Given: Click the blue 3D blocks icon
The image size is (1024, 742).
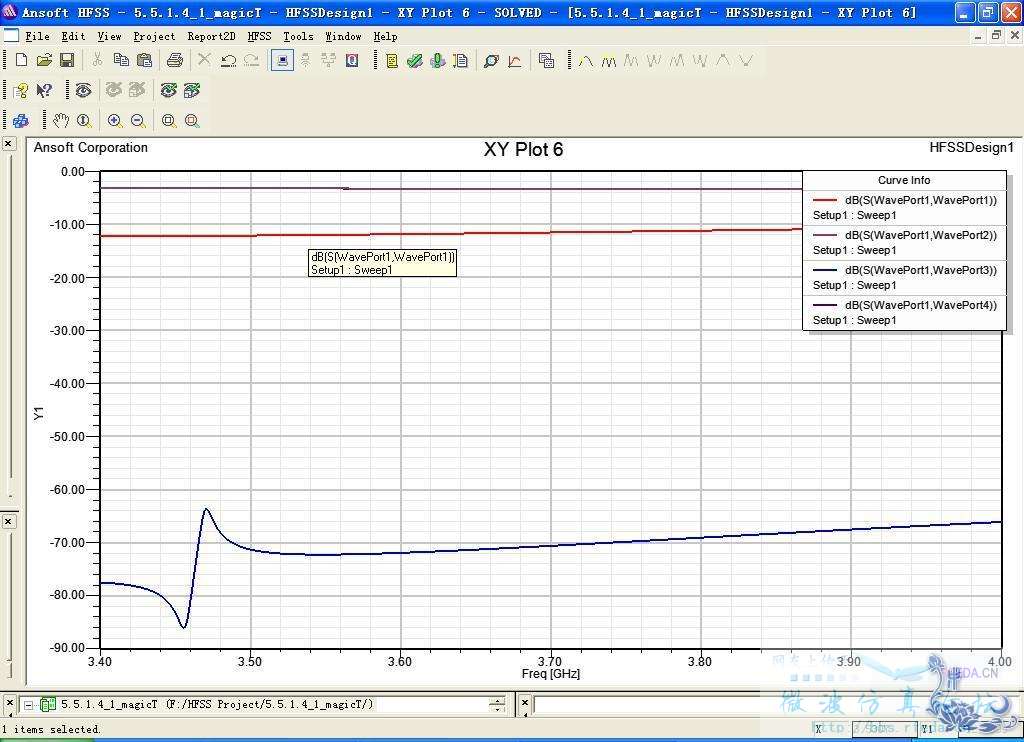Looking at the screenshot, I should pyautogui.click(x=21, y=121).
